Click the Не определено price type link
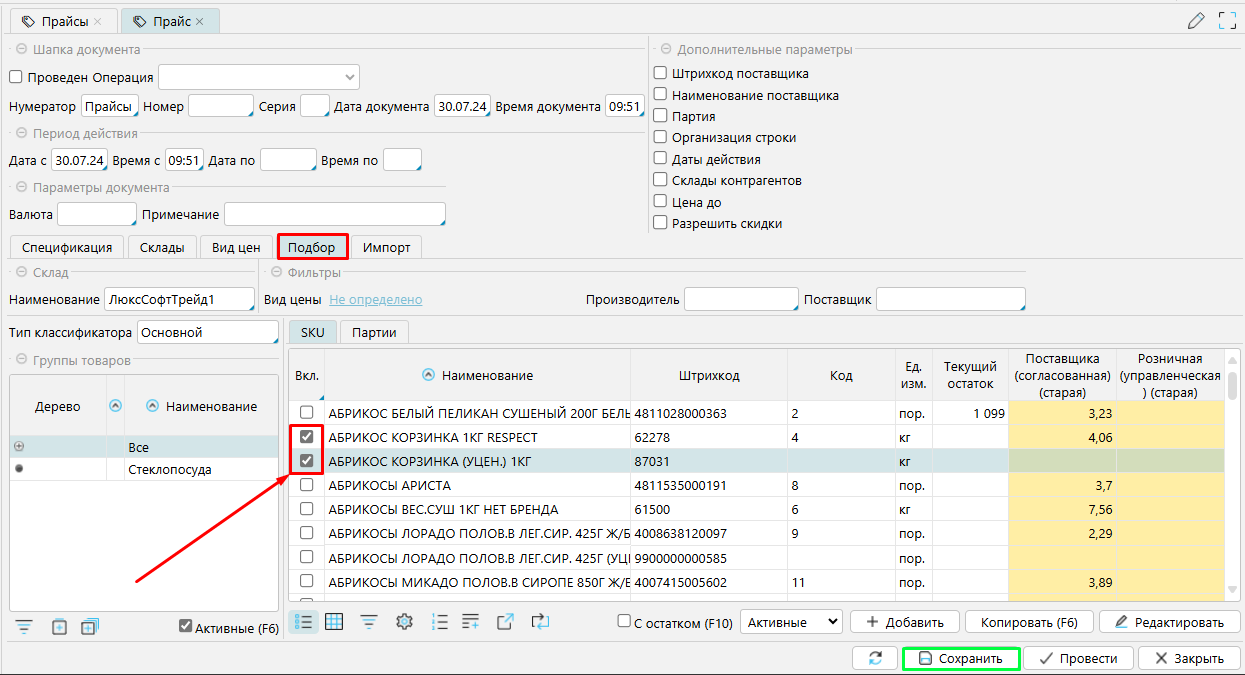This screenshot has height=675, width=1245. point(376,300)
